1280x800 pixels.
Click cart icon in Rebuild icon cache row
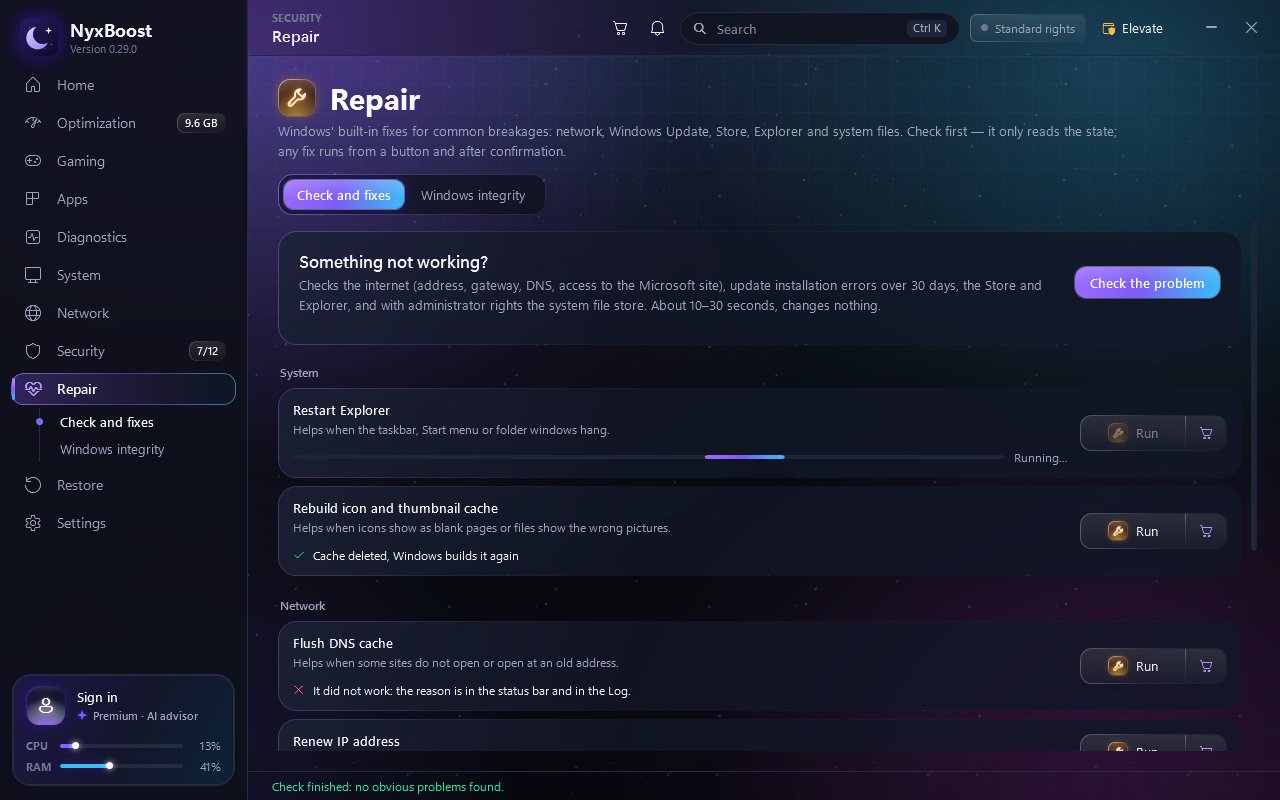click(1206, 531)
